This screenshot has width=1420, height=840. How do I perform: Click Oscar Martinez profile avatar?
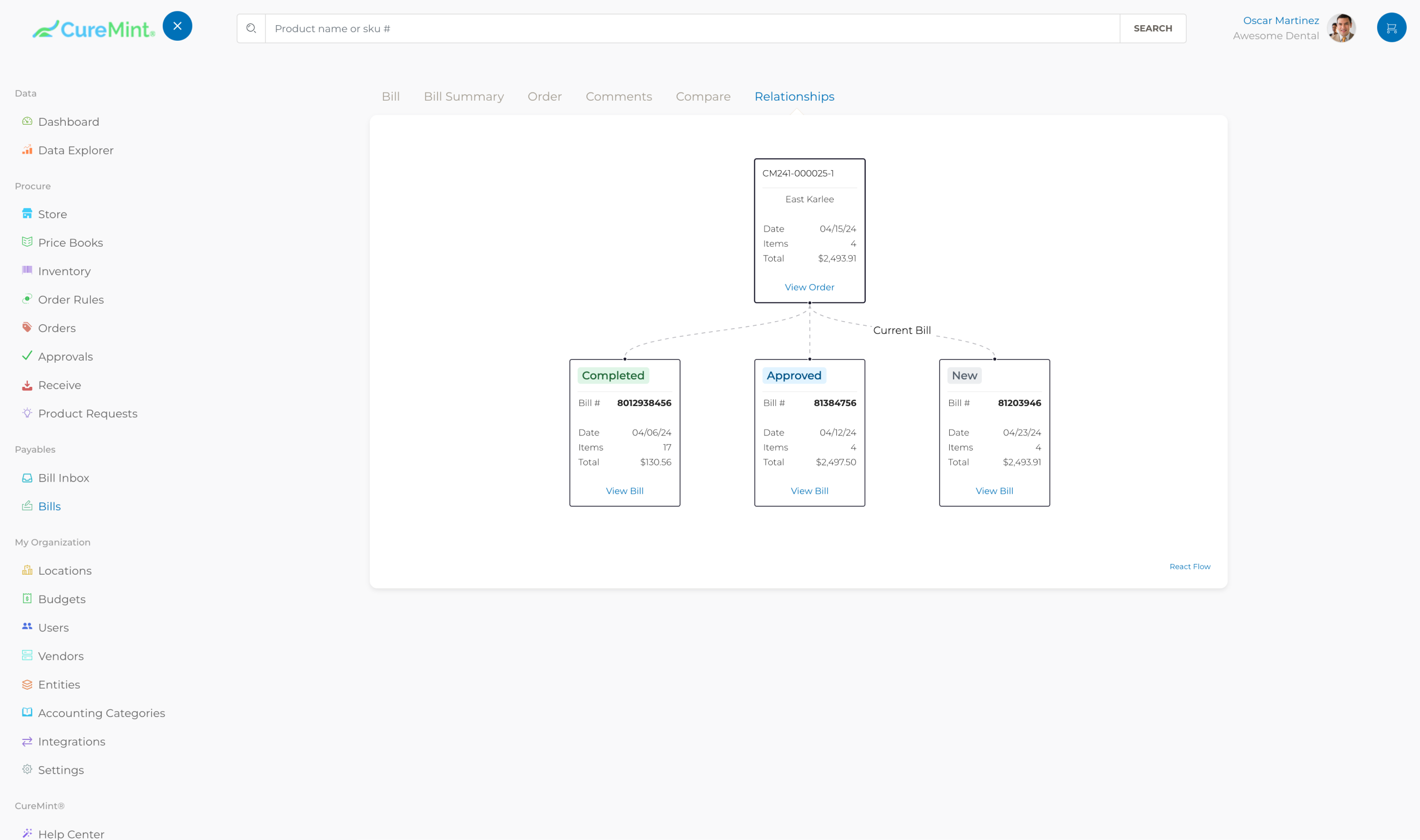pyautogui.click(x=1341, y=28)
